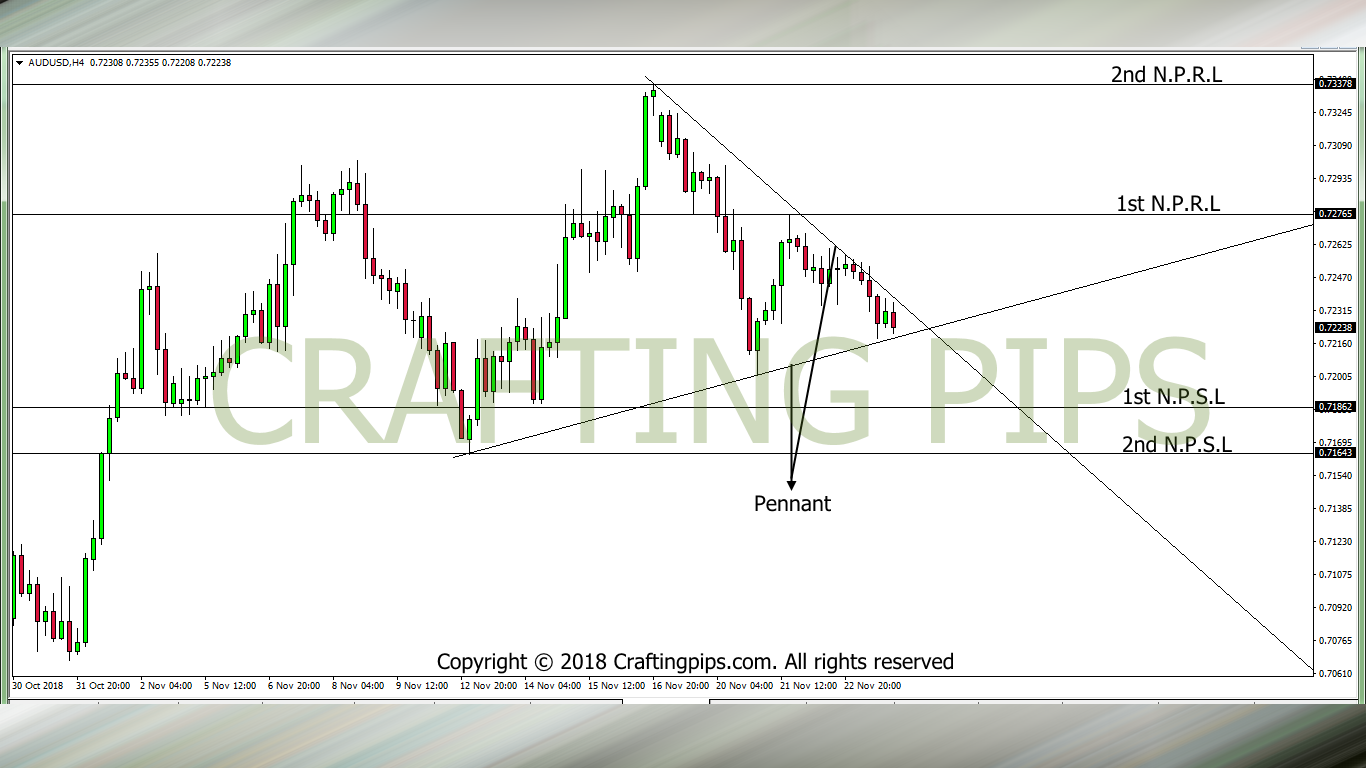Image resolution: width=1366 pixels, height=768 pixels.
Task: Click the 16 Nov 20:00 time label
Action: click(x=681, y=686)
